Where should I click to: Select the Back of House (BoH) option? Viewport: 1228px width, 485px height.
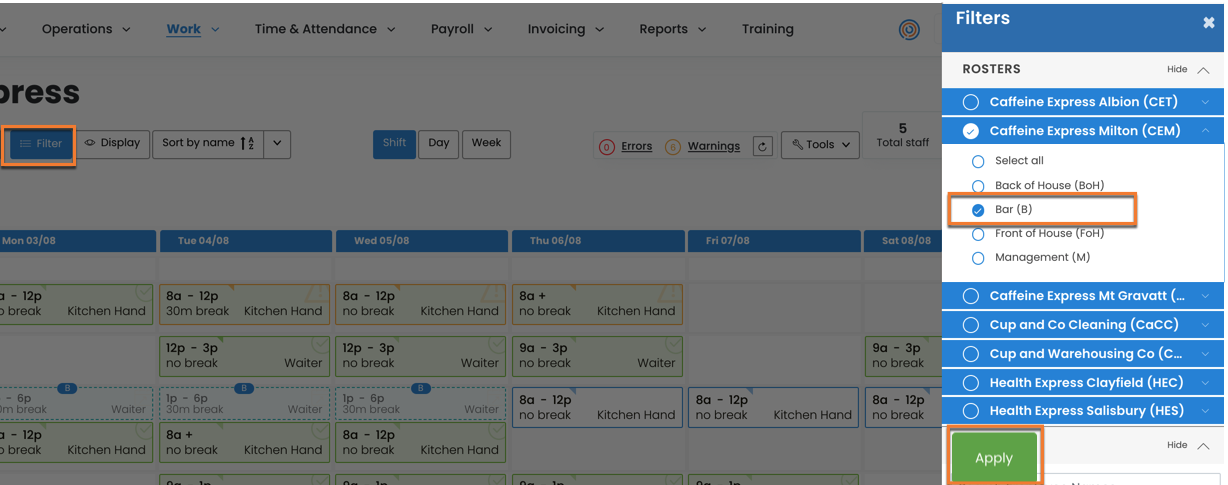[x=978, y=186]
